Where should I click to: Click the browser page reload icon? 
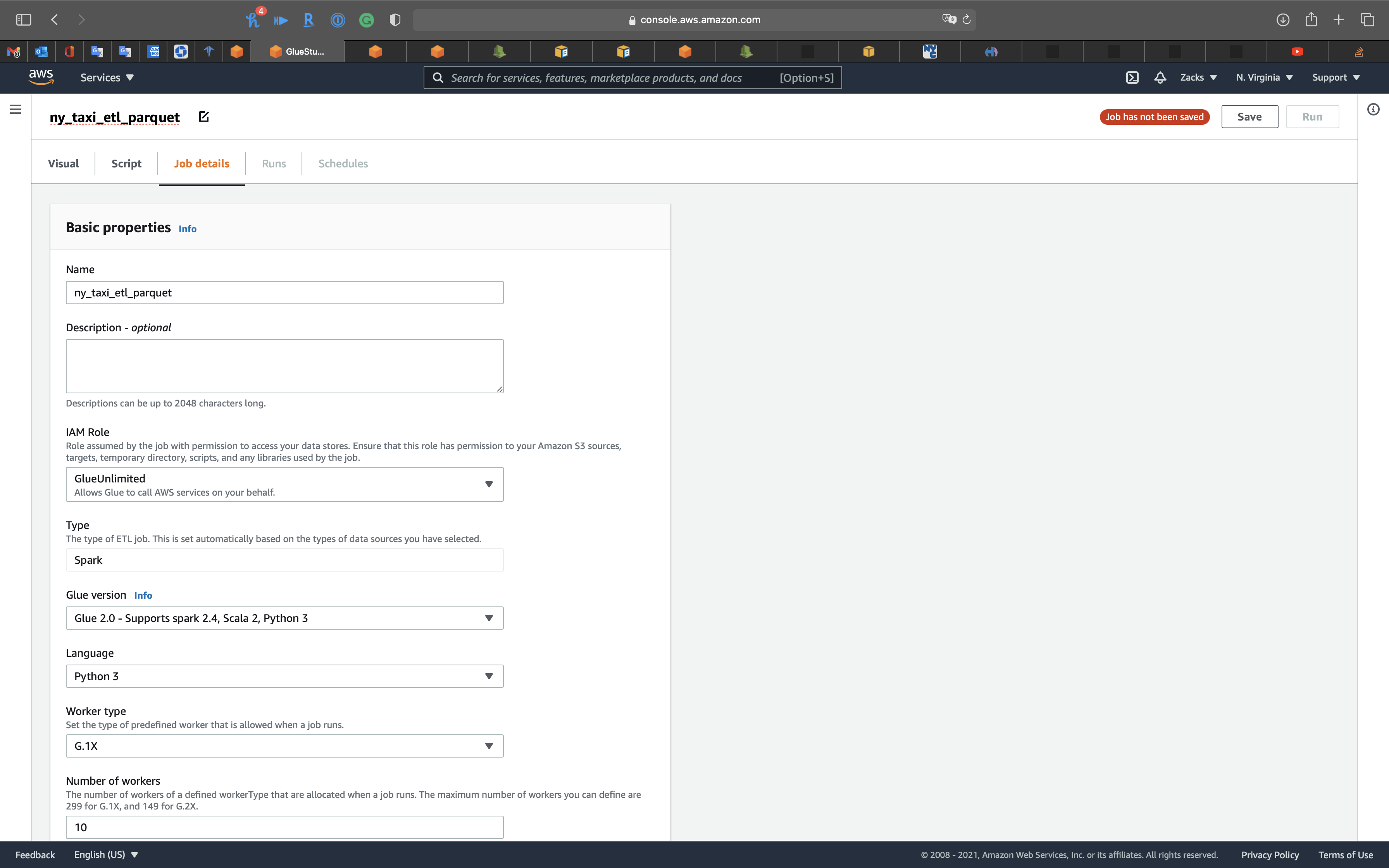(967, 19)
